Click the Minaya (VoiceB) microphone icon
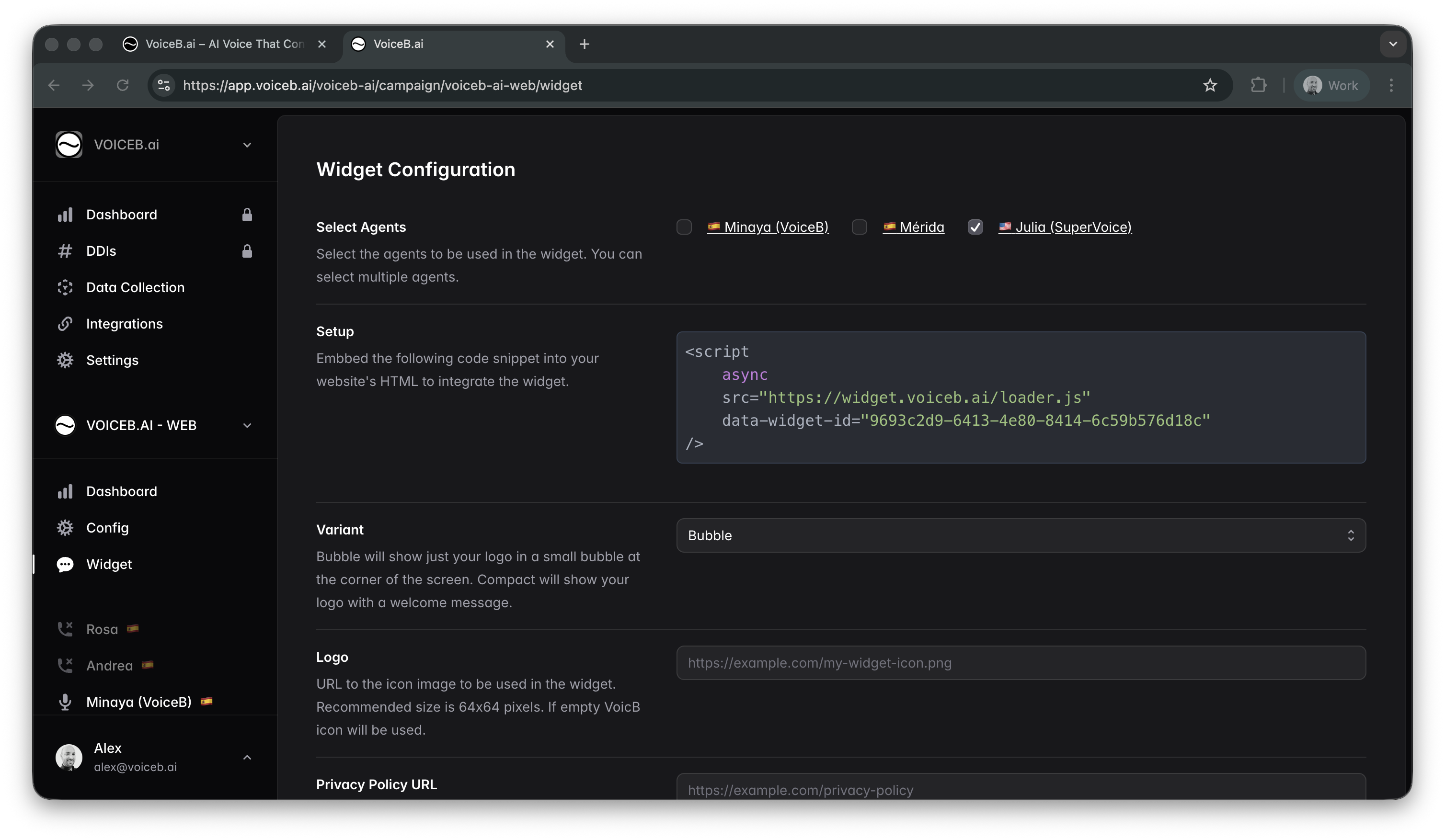Viewport: 1445px width, 840px height. [x=65, y=702]
